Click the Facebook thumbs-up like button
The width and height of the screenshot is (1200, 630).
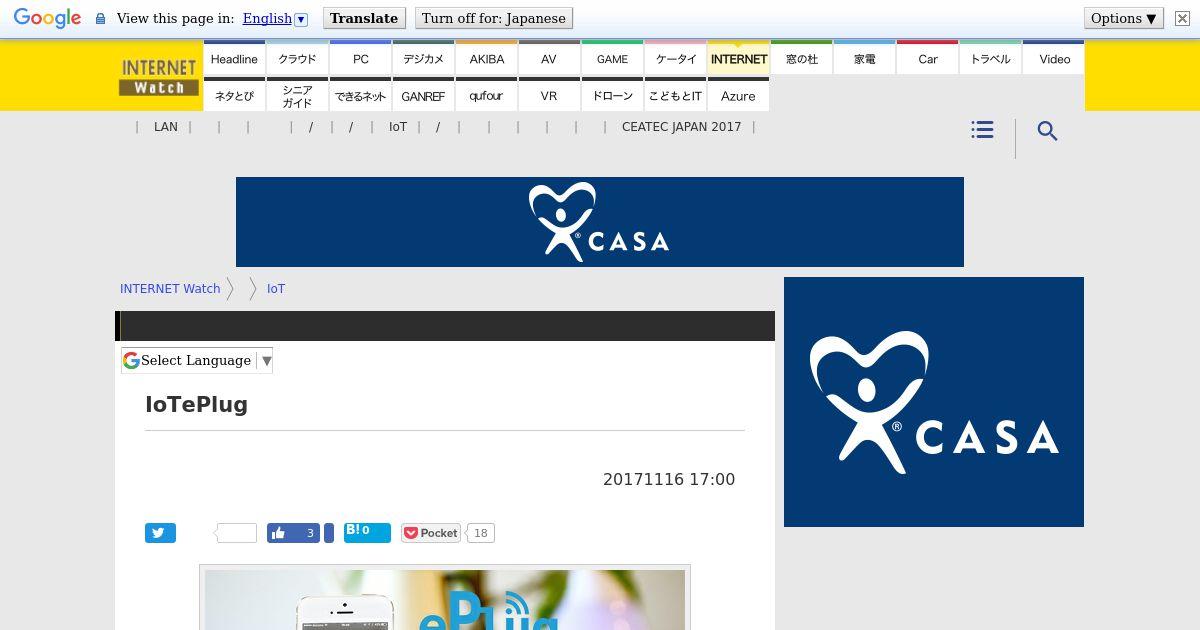pyautogui.click(x=293, y=533)
